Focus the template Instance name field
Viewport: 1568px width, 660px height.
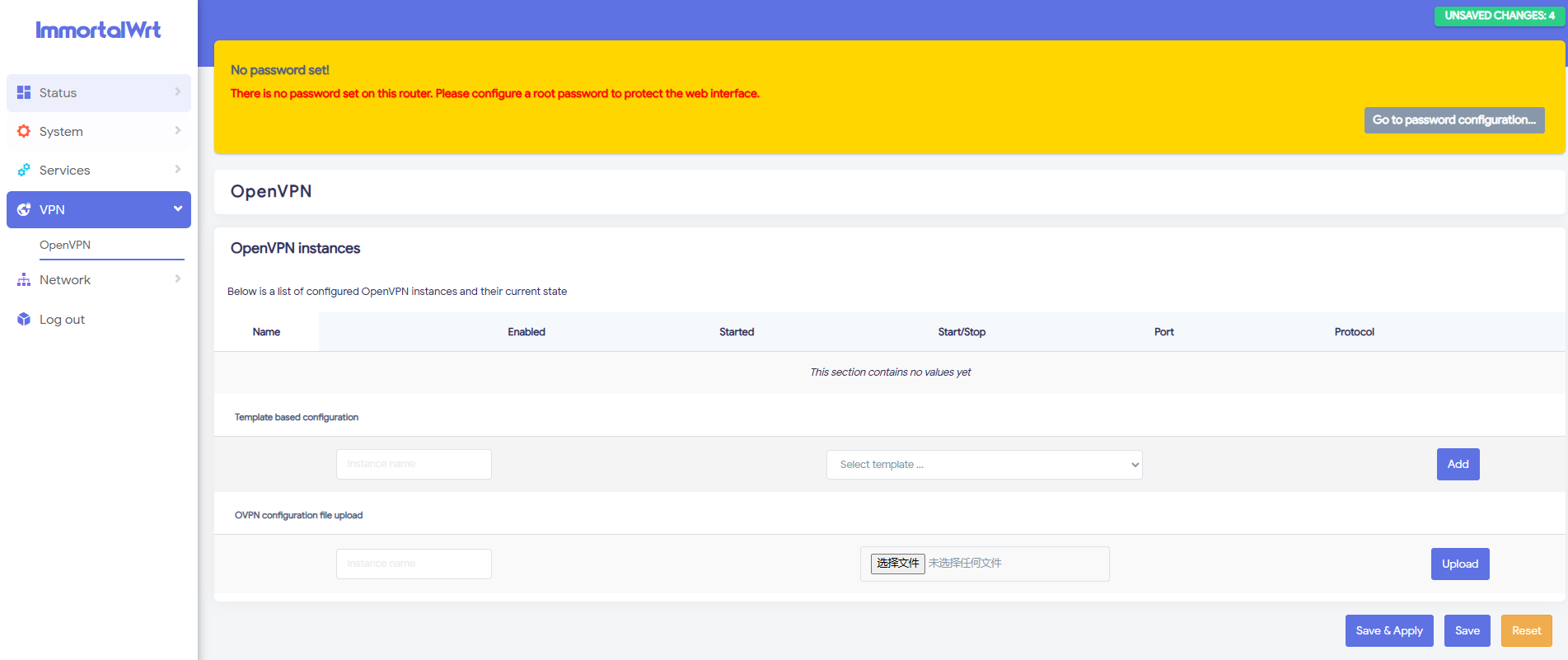tap(414, 464)
